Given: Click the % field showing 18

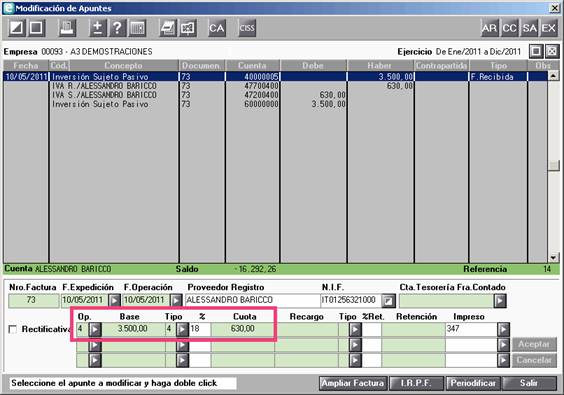Looking at the screenshot, I should pos(200,329).
